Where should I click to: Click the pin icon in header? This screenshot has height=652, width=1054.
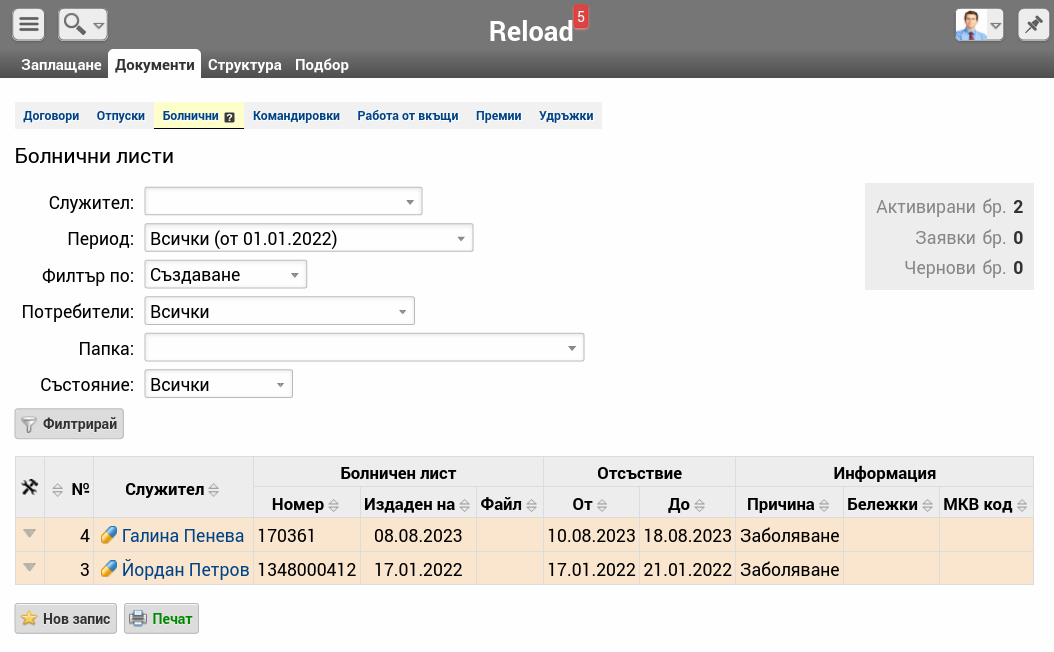point(1033,25)
